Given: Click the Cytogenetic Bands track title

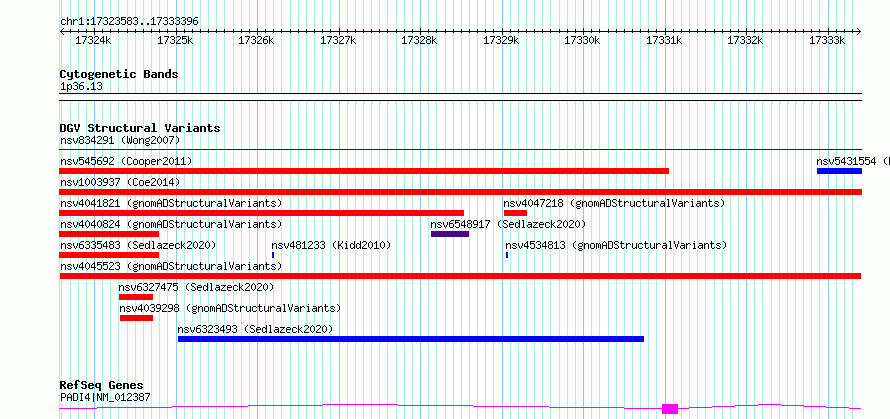Looking at the screenshot, I should [x=119, y=74].
